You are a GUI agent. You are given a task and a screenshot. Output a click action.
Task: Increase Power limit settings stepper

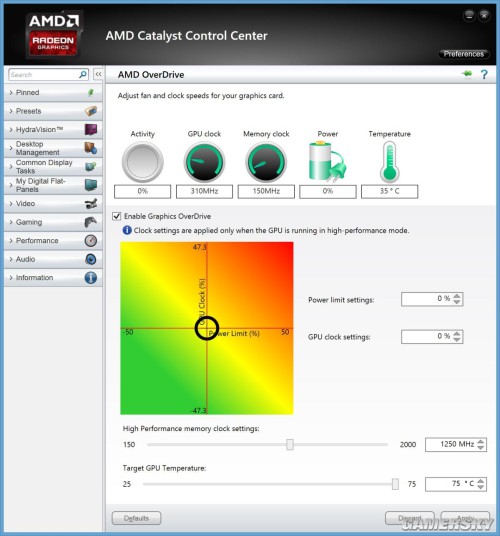(457, 296)
